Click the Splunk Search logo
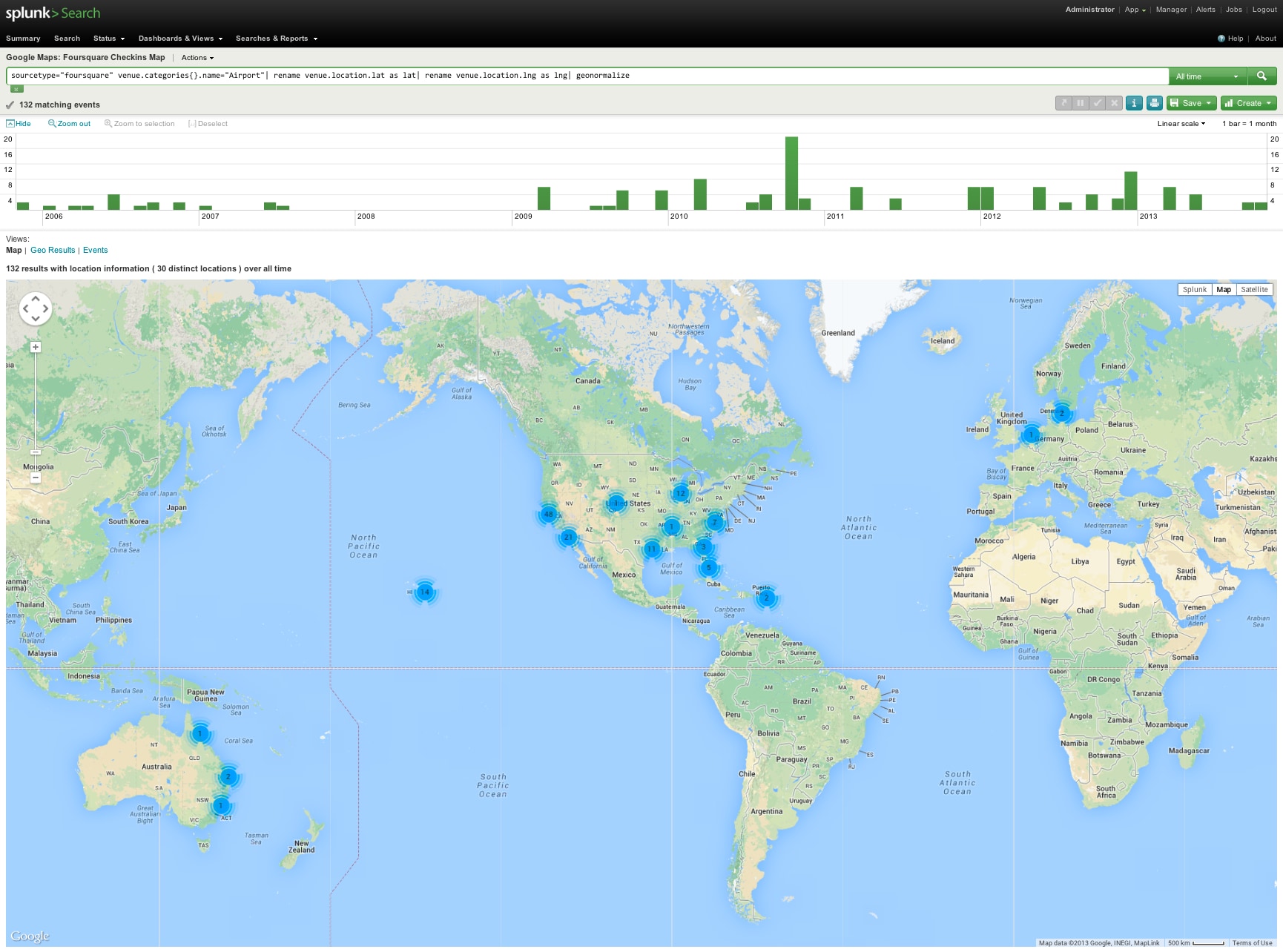This screenshot has height=952, width=1283. 53,13
